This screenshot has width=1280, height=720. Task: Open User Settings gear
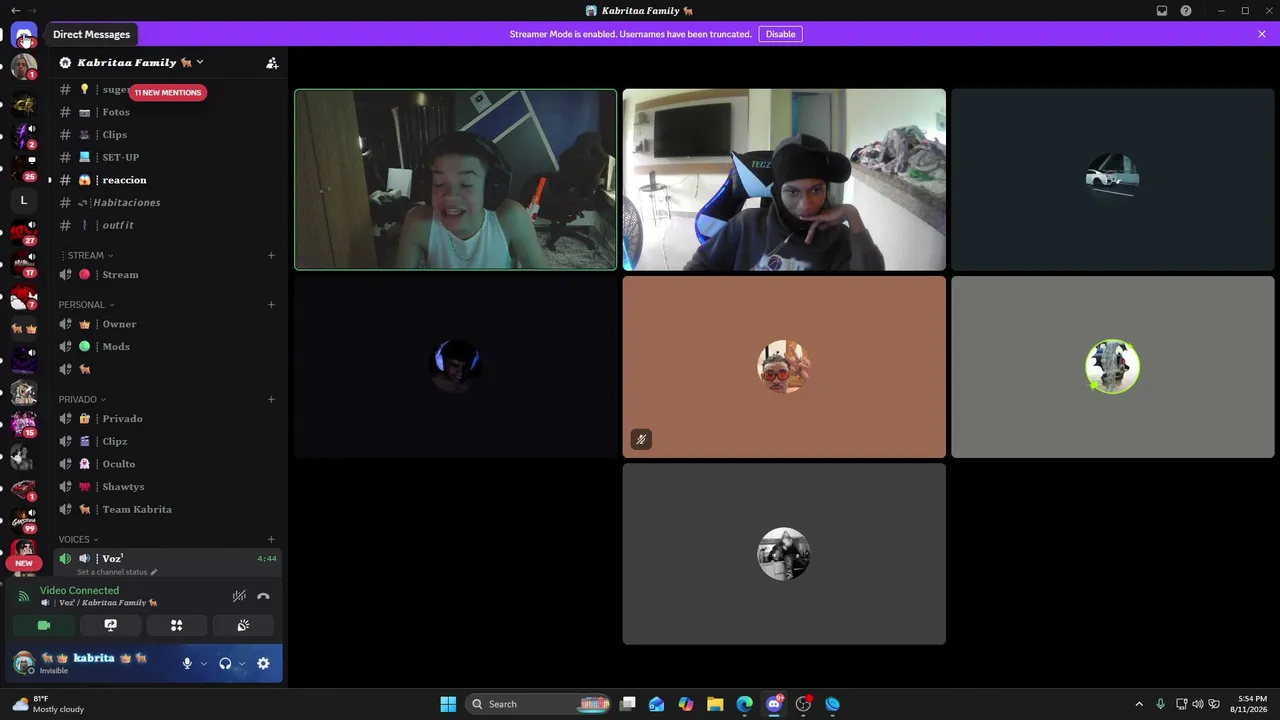263,663
